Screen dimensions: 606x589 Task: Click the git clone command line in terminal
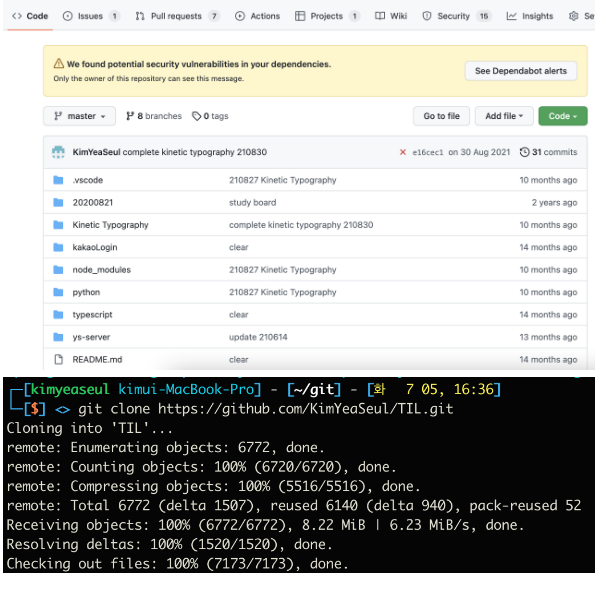266,409
